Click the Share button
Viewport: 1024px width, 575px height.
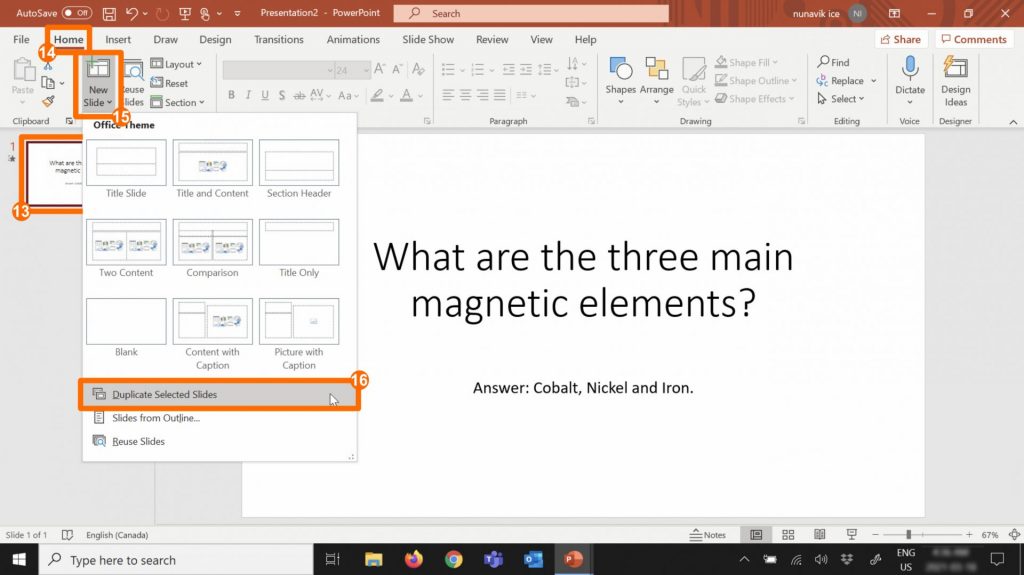899,40
